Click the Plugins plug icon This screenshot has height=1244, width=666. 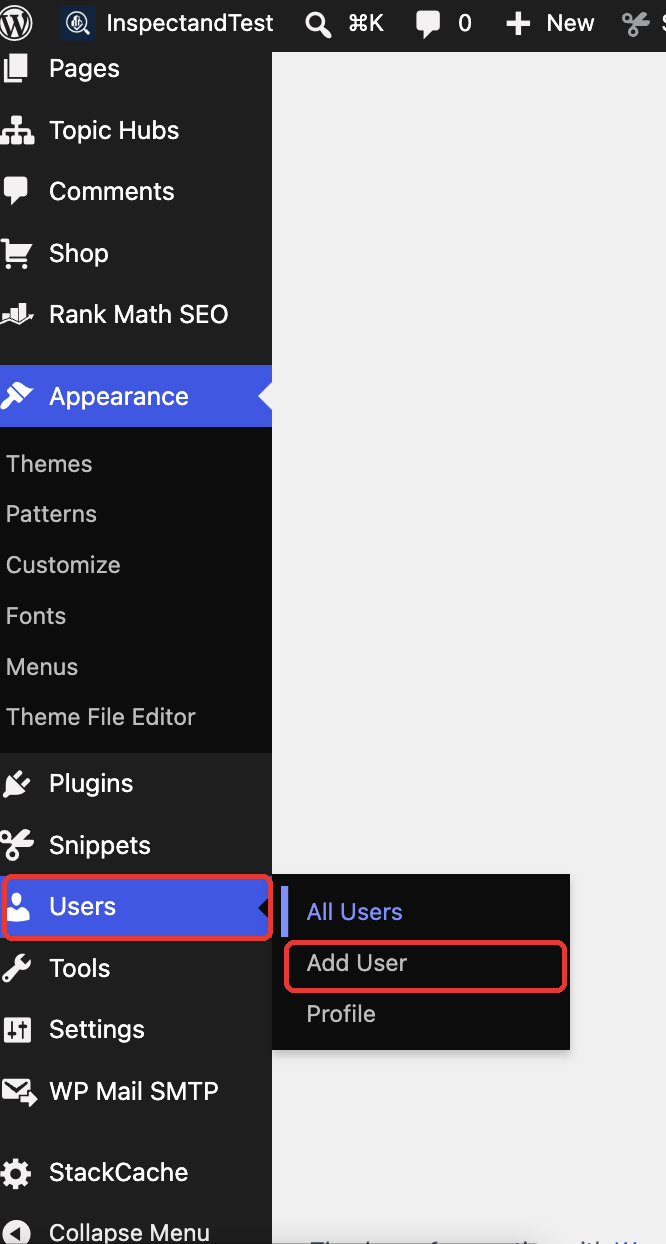pos(17,784)
